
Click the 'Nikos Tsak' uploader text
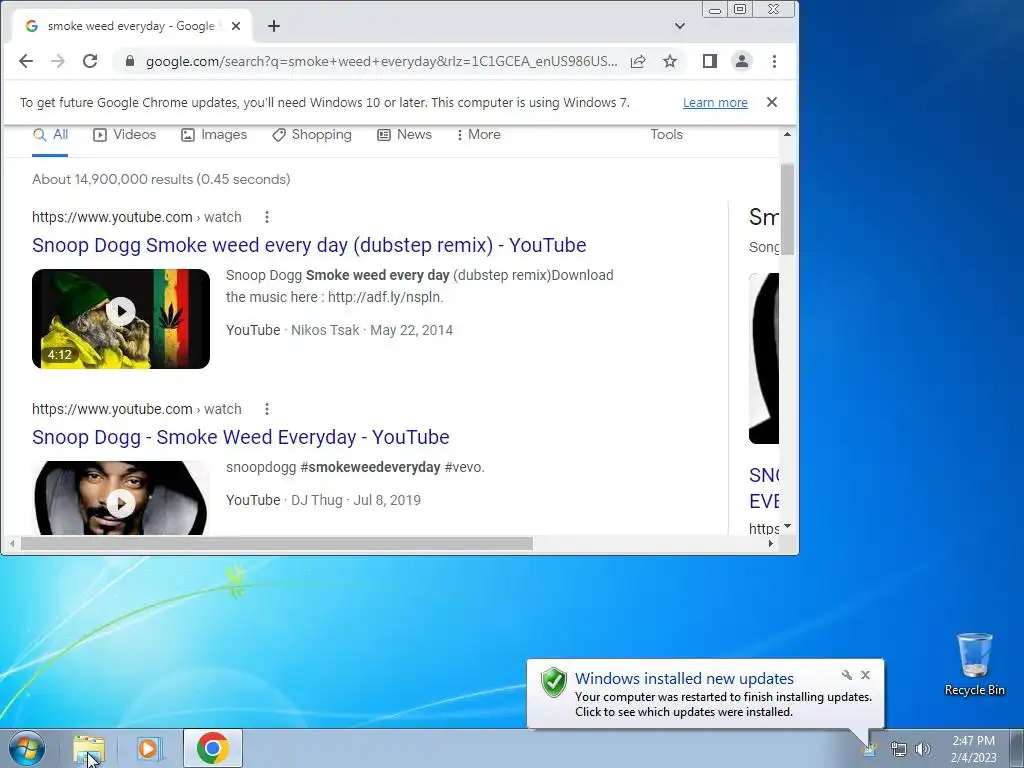click(325, 330)
